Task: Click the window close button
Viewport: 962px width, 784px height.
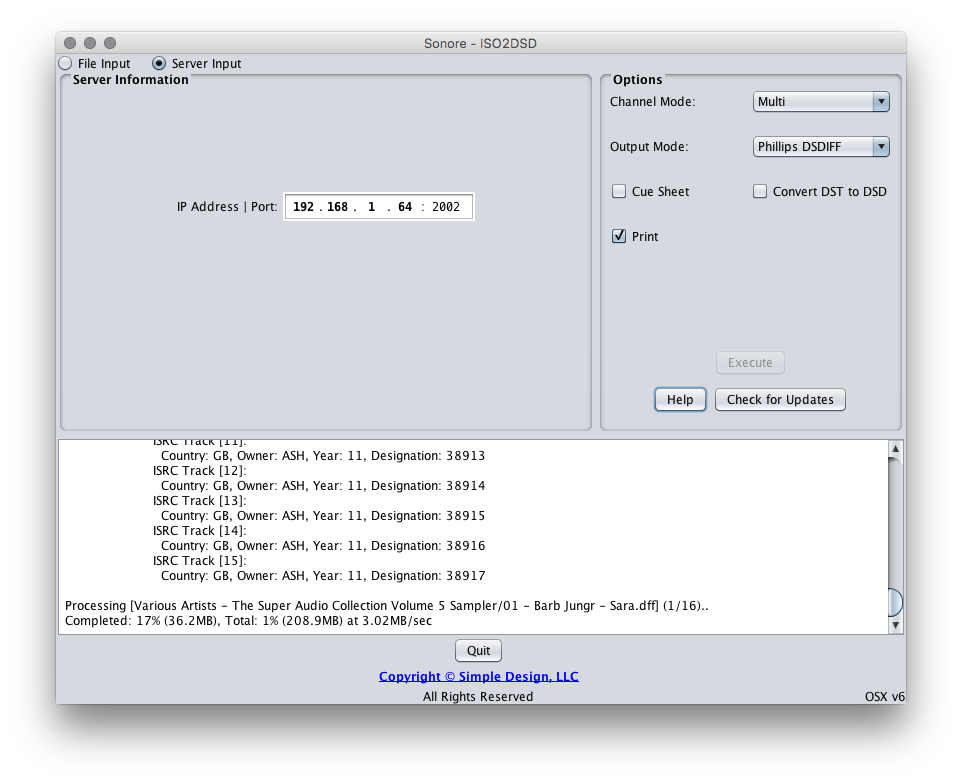Action: coord(70,43)
